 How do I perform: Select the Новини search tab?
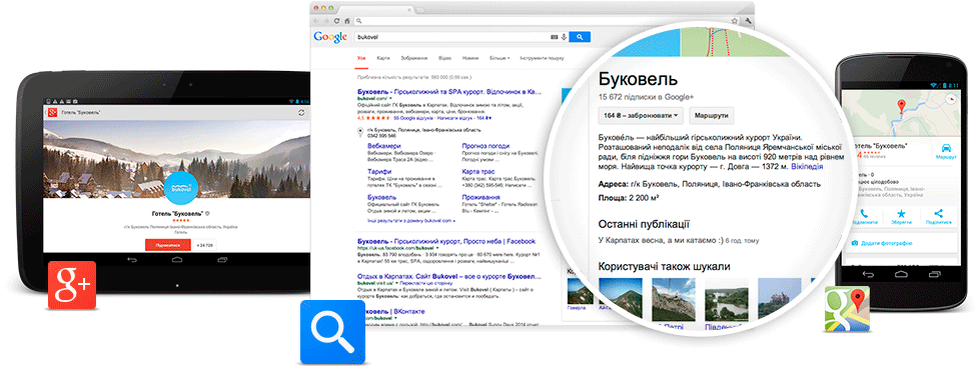coord(470,58)
